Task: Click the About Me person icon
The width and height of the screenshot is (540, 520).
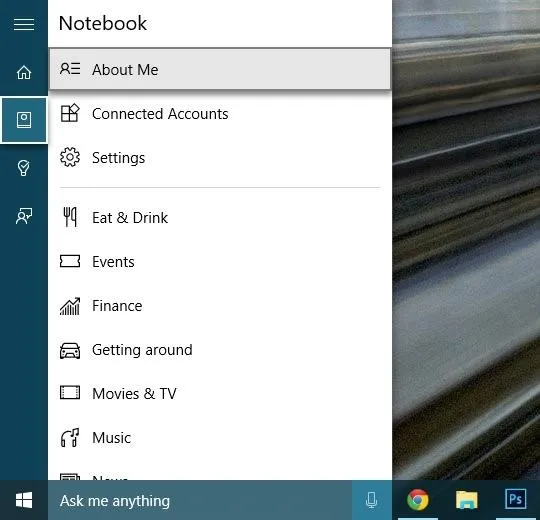Action: point(70,69)
